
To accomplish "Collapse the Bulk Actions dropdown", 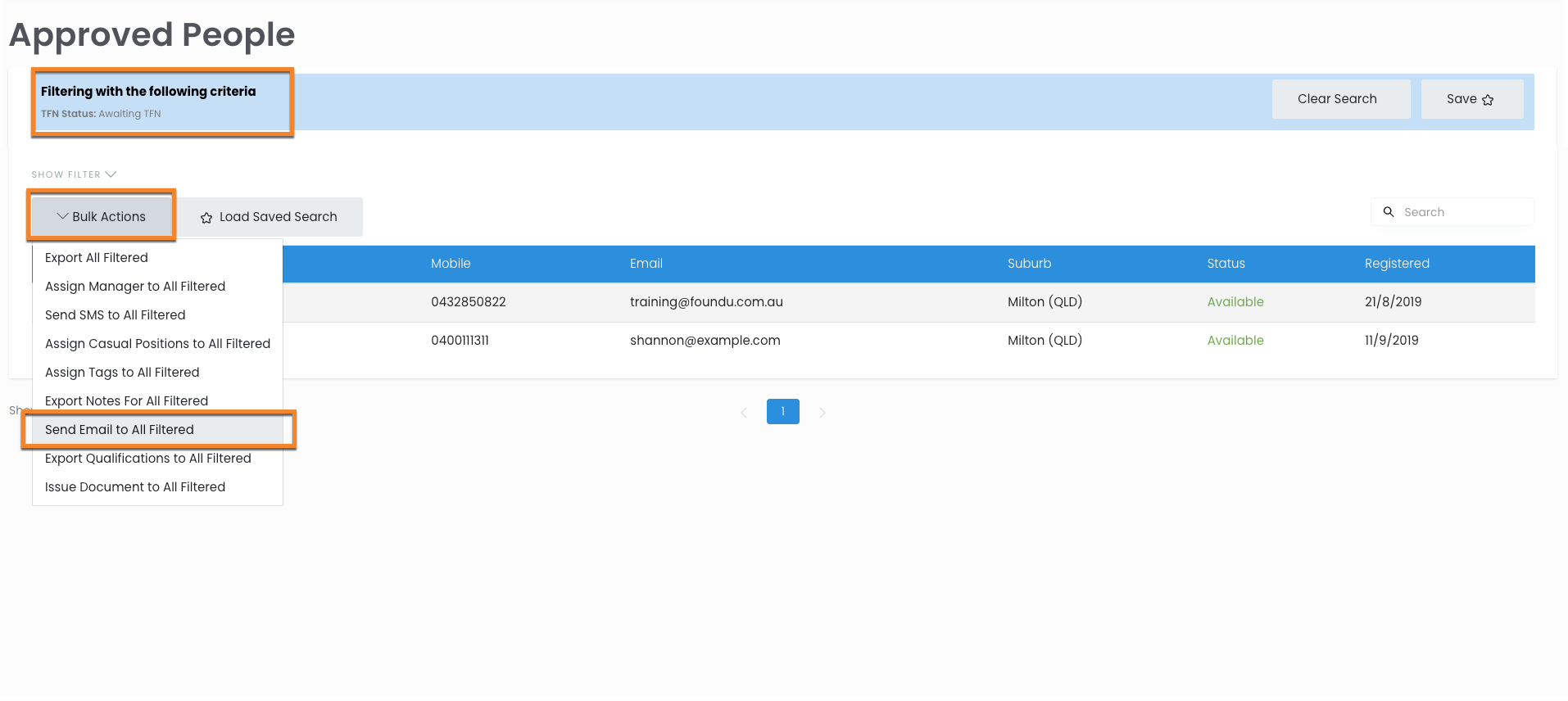I will 102,217.
